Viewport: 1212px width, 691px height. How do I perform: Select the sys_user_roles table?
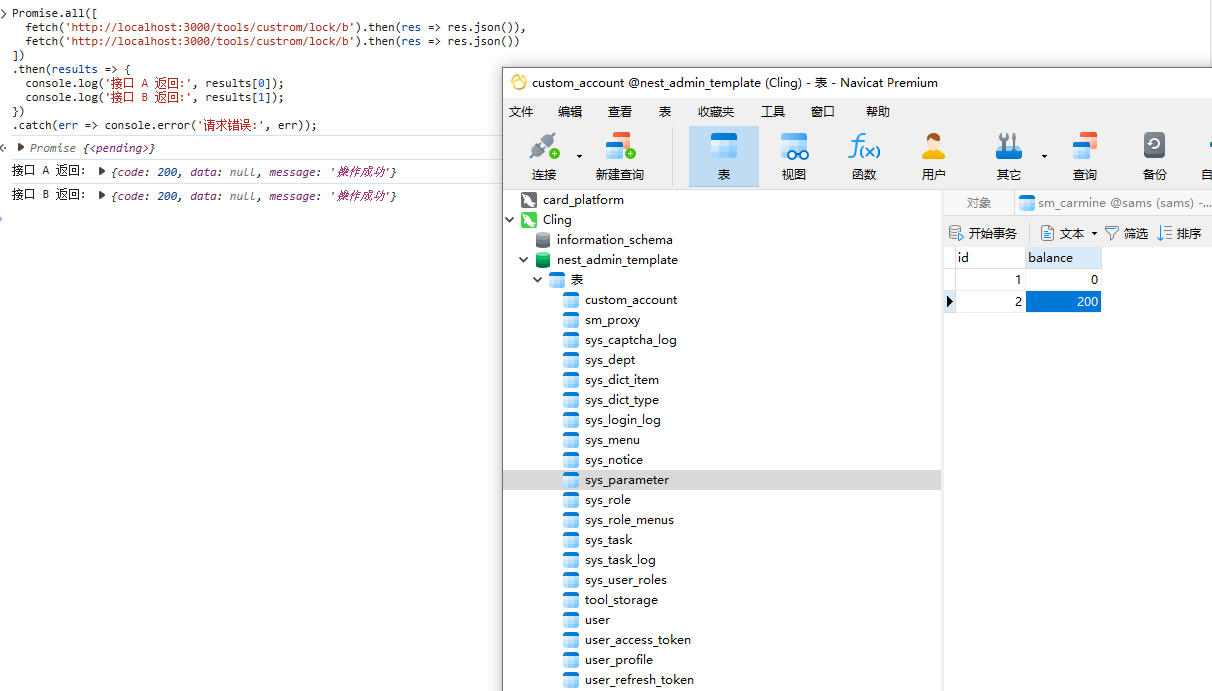coord(626,580)
